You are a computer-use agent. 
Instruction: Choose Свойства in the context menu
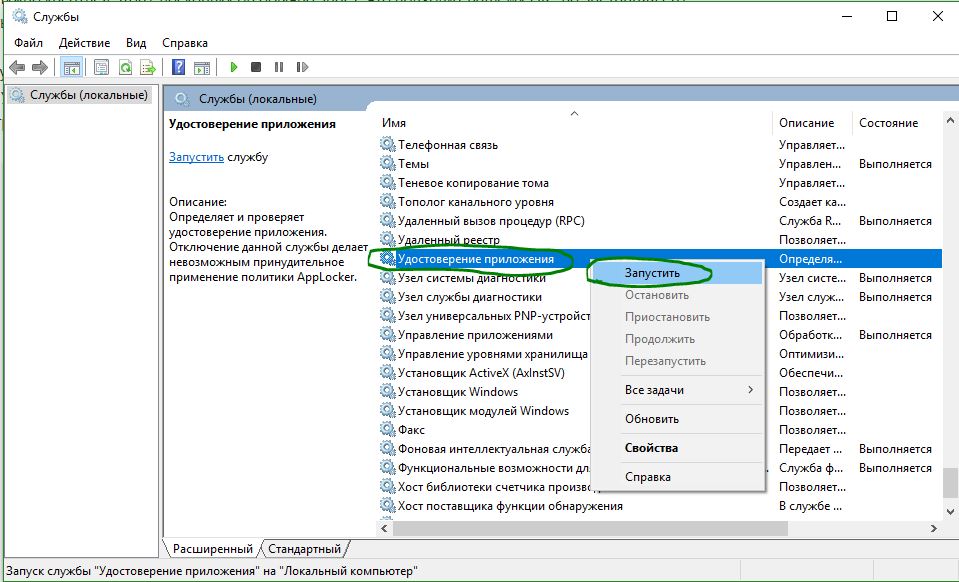678,448
